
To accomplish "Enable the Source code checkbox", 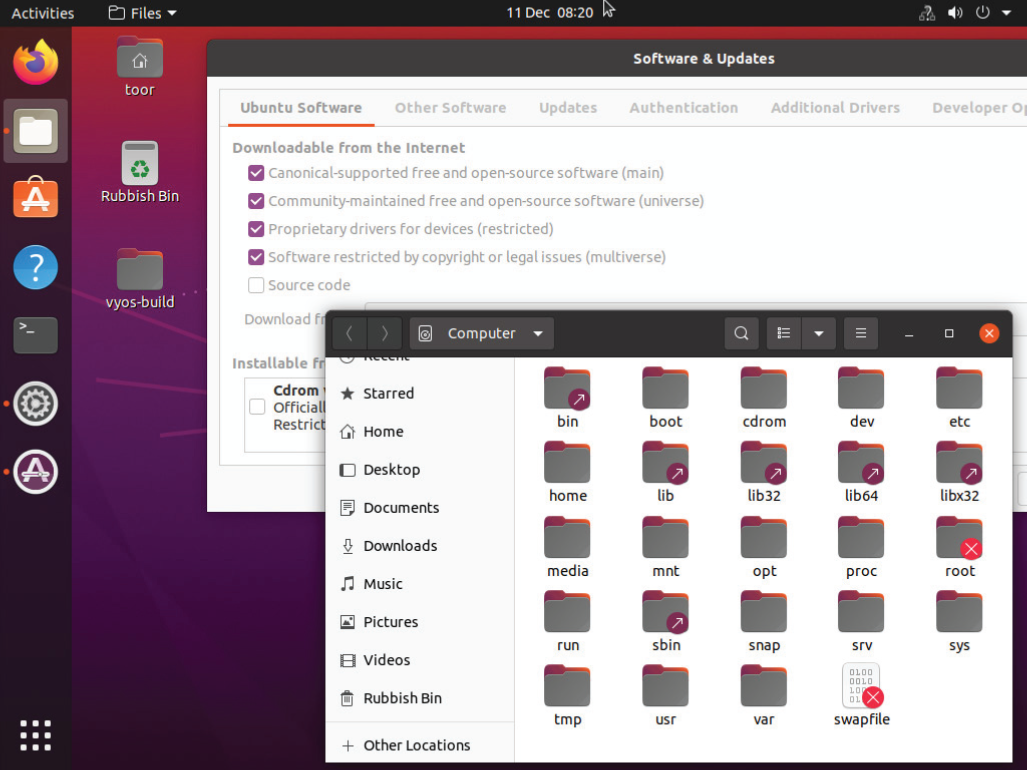I will tap(256, 285).
